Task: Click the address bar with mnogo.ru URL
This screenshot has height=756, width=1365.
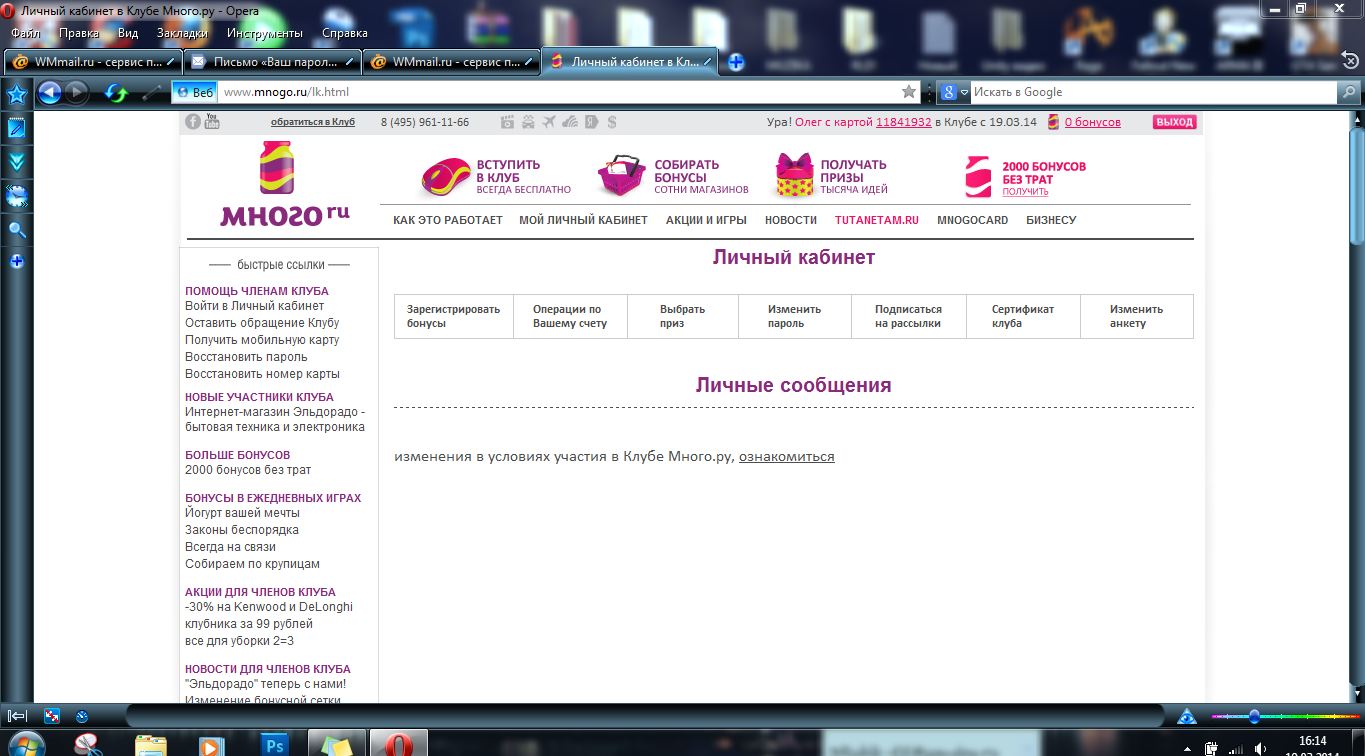Action: click(x=560, y=92)
